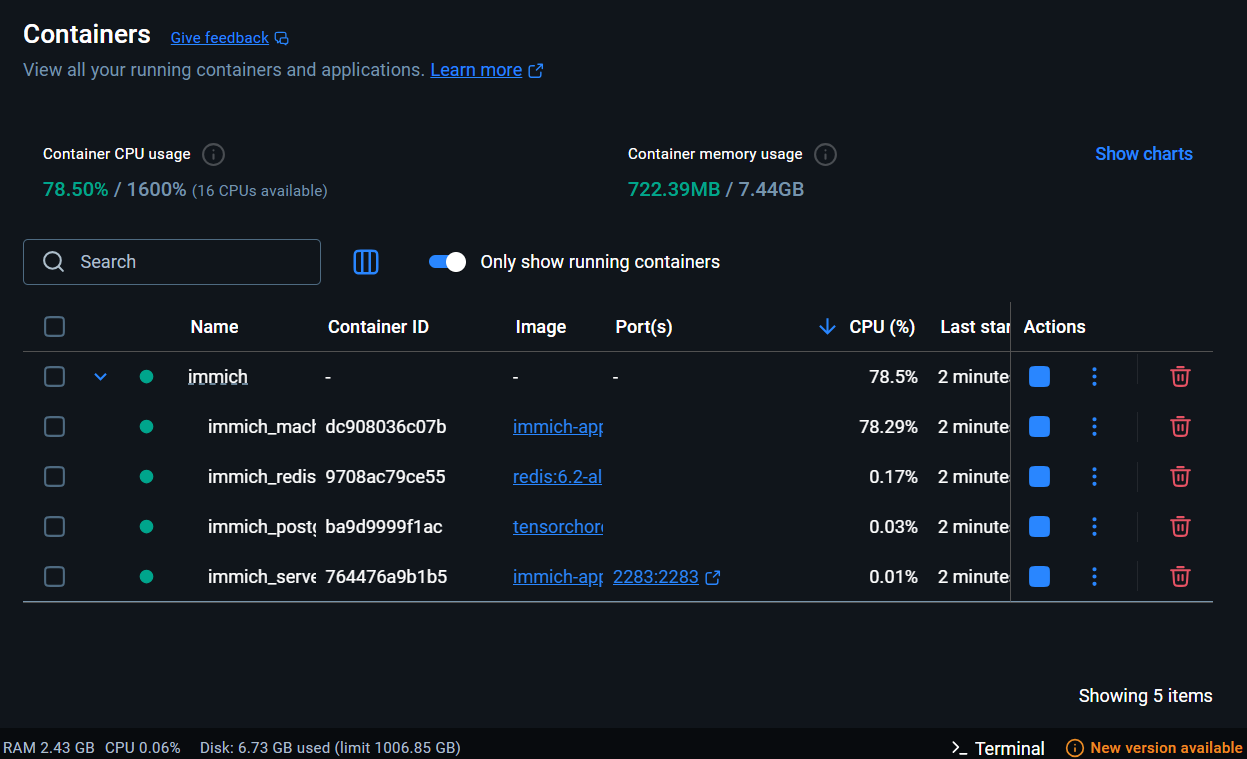Tick the checkbox for dc908036c07b row
The height and width of the screenshot is (759, 1247).
click(55, 427)
